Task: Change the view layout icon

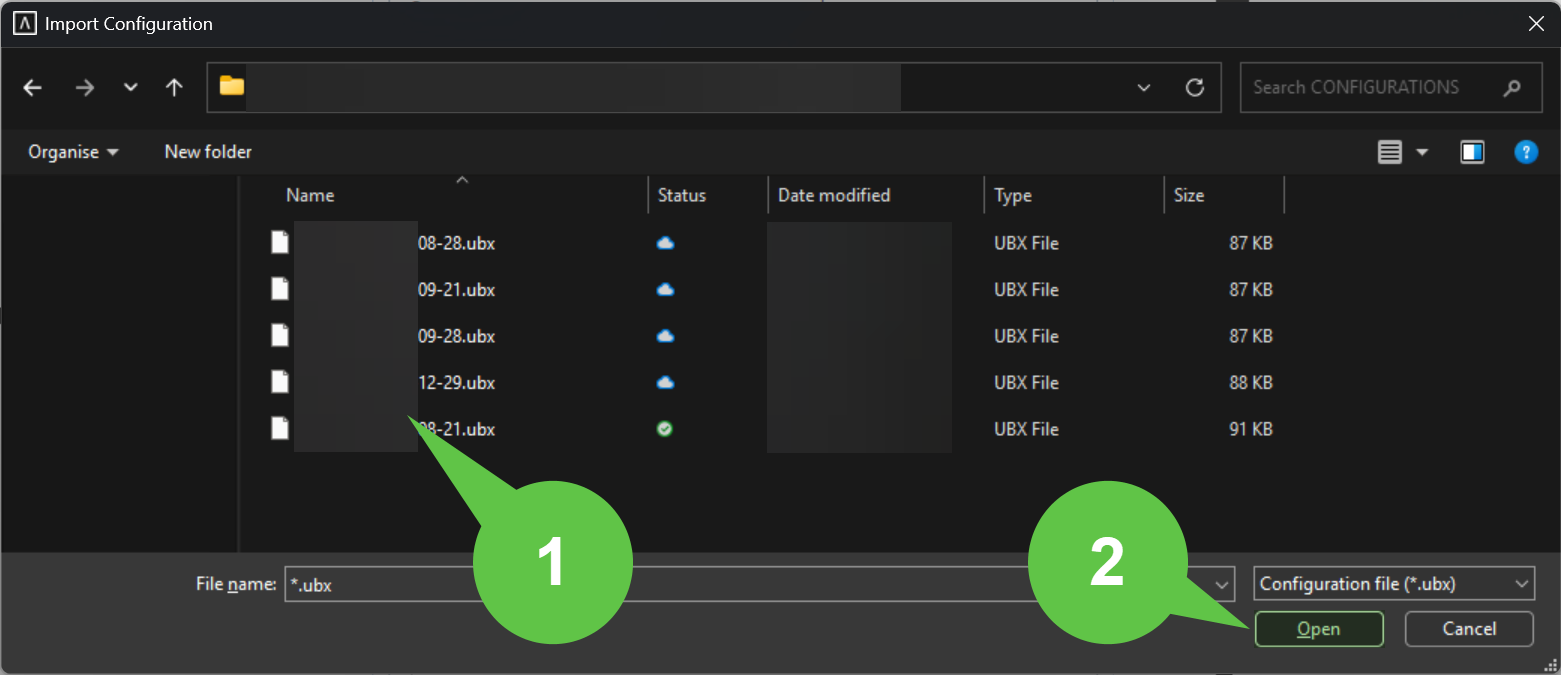Action: tap(1390, 152)
